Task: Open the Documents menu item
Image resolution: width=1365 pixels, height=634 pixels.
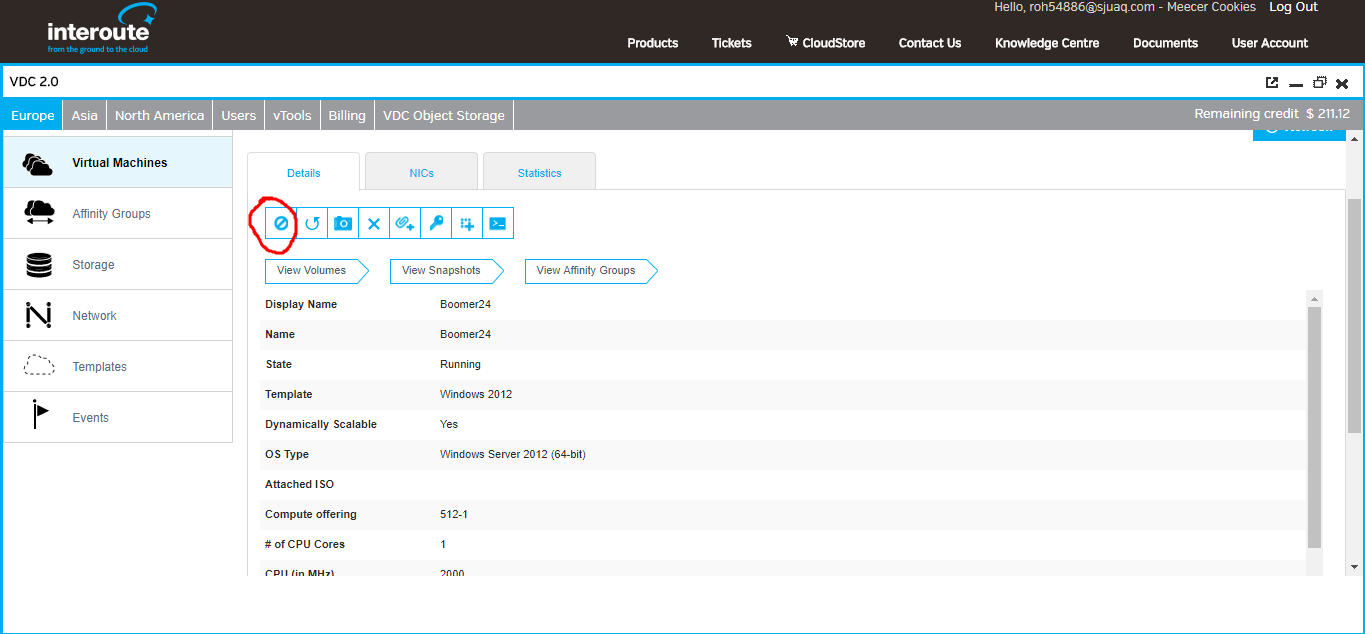Action: [1165, 43]
